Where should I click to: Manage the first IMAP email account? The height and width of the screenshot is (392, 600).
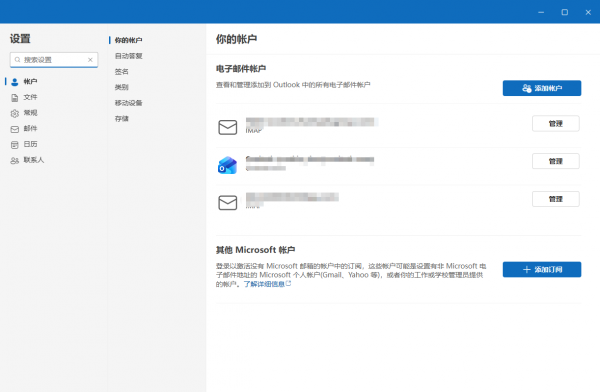pos(556,124)
